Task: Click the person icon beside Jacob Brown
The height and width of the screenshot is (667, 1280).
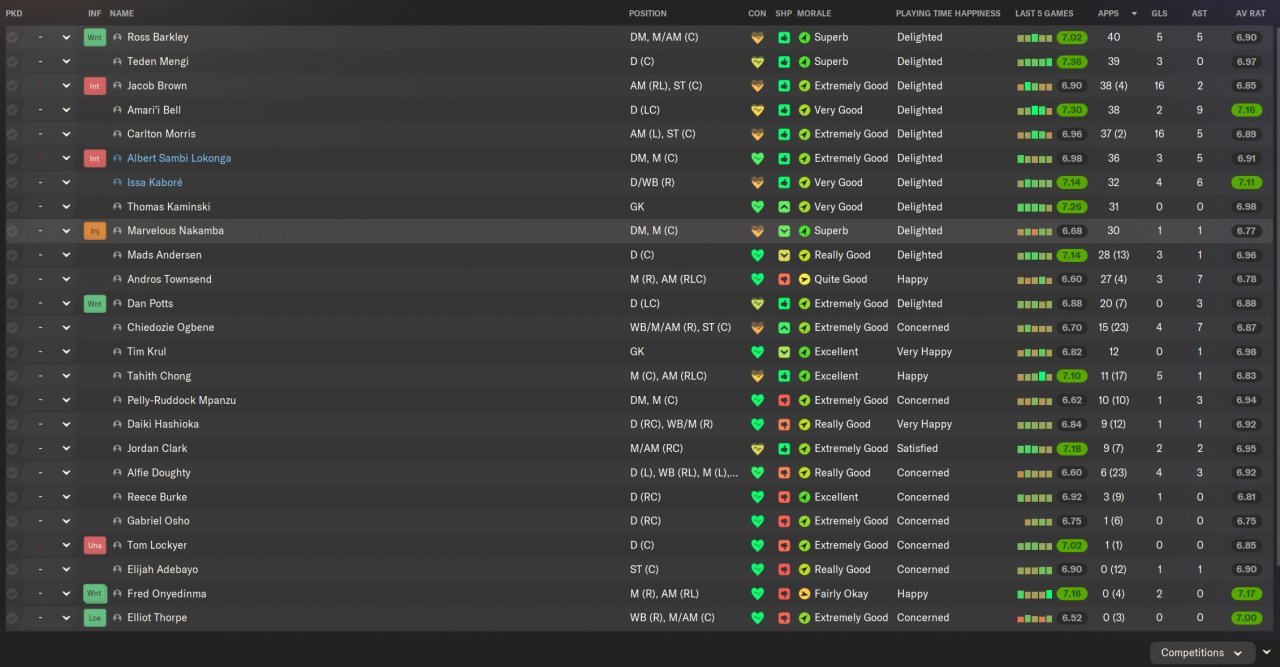Action: coord(117,86)
